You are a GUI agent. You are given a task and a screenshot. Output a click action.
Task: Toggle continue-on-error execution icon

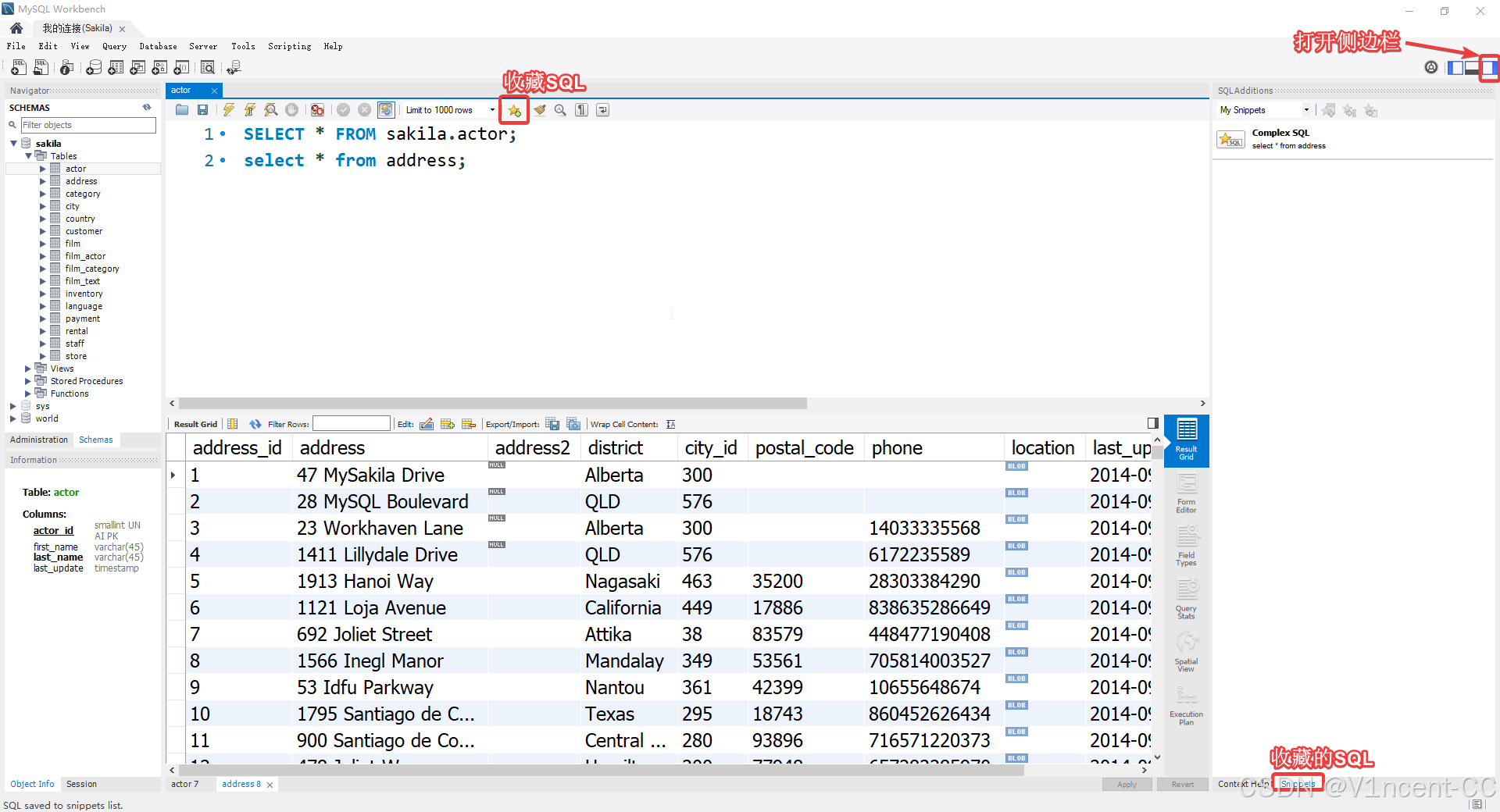pos(317,110)
